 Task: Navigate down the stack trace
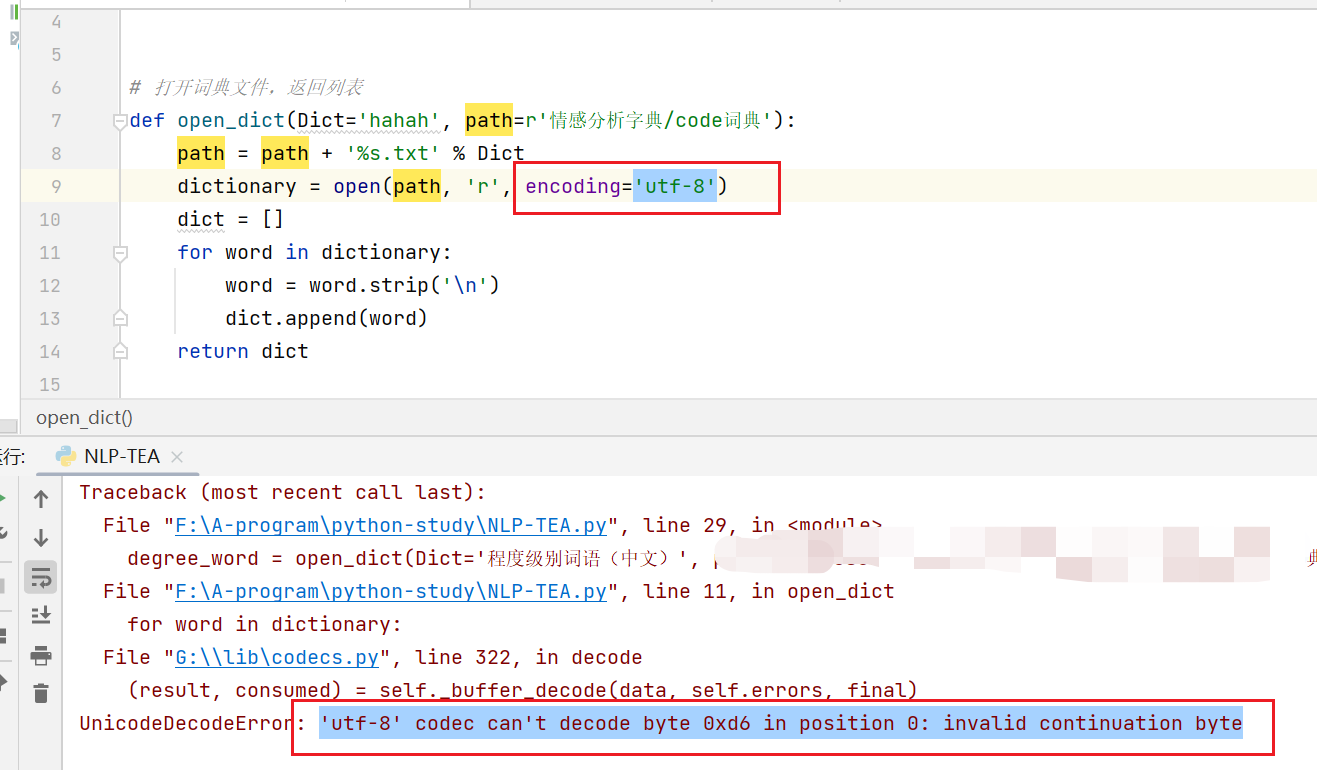[40, 537]
